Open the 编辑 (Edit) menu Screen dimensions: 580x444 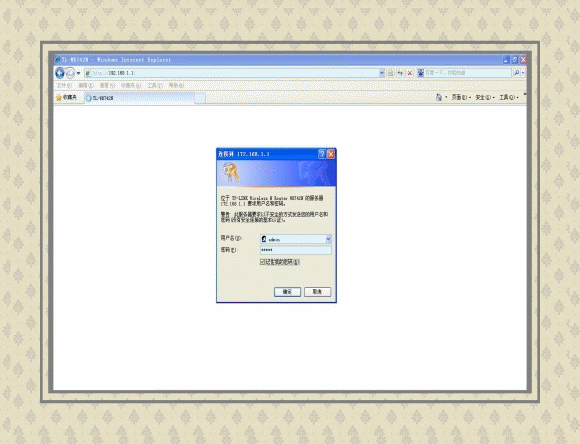(x=85, y=85)
